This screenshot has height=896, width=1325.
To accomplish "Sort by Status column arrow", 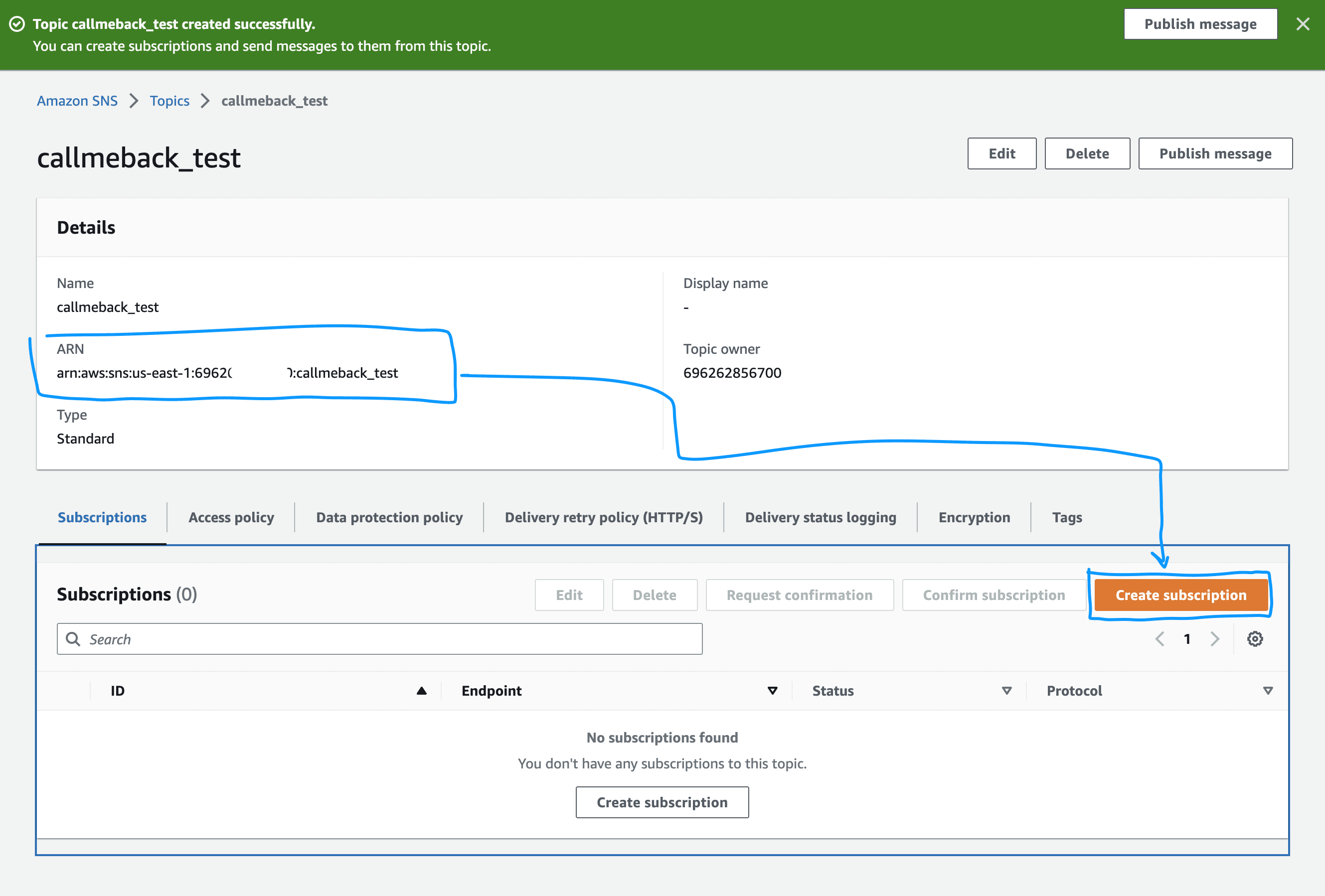I will 1007,691.
